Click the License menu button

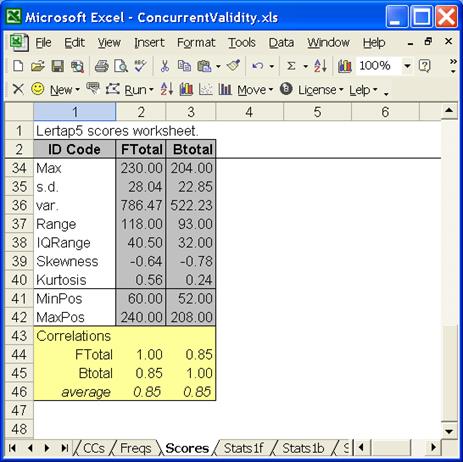pos(320,90)
